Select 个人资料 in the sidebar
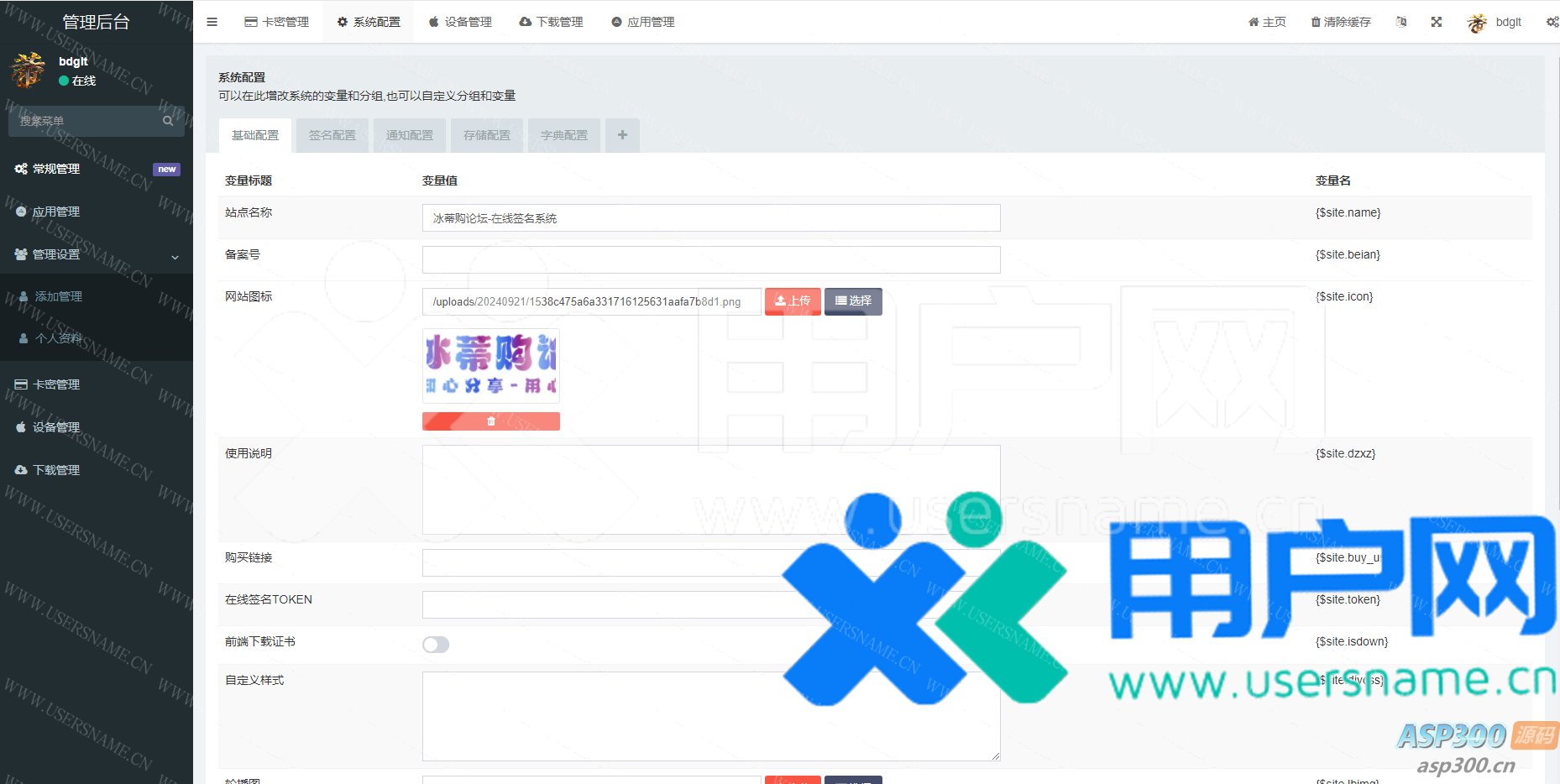1560x784 pixels. tap(58, 338)
